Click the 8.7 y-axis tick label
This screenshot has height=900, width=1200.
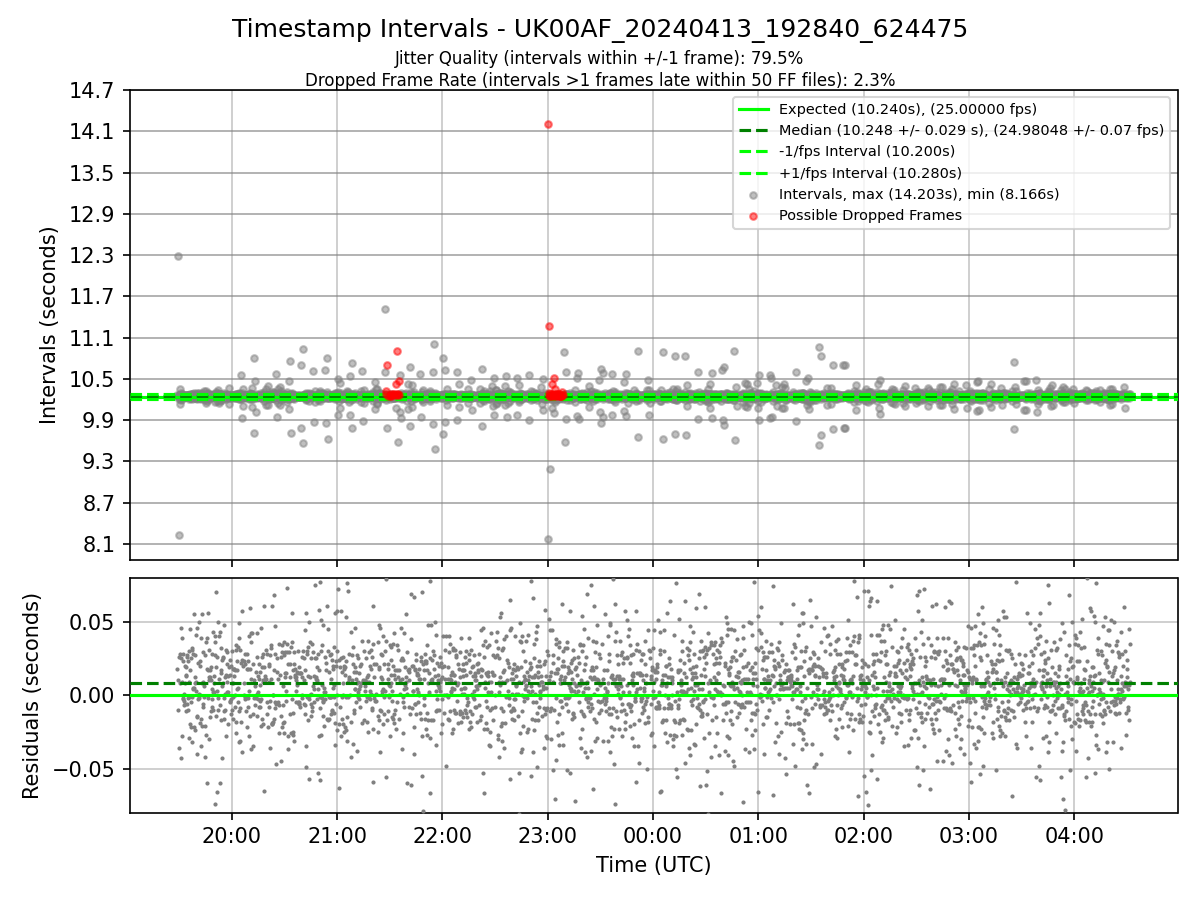point(99,503)
